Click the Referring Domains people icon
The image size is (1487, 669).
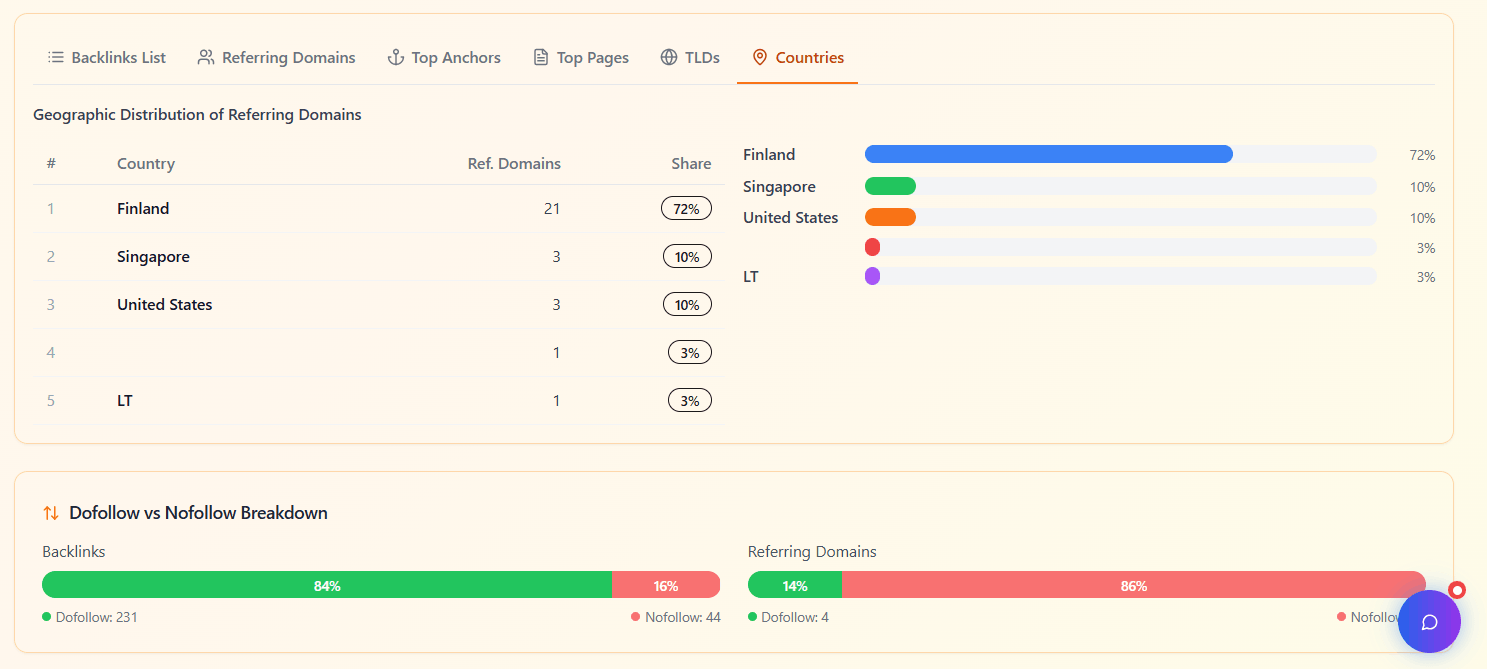(x=206, y=58)
